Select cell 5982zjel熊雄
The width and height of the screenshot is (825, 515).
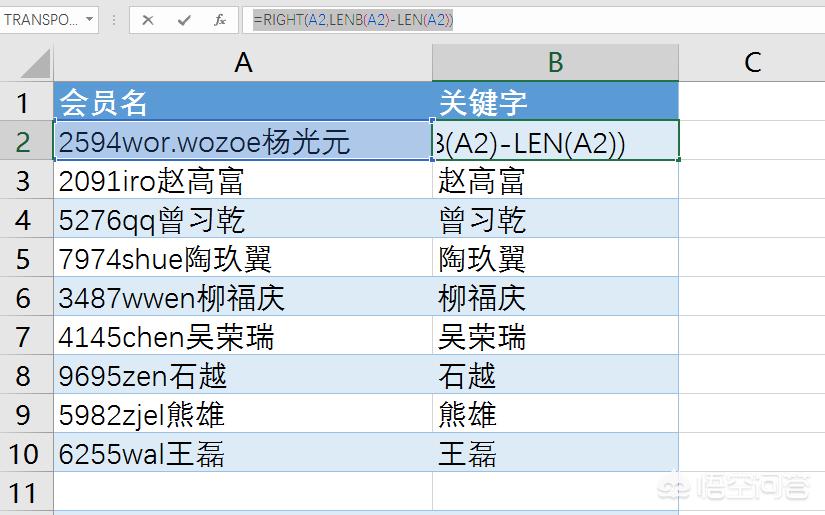click(x=243, y=413)
